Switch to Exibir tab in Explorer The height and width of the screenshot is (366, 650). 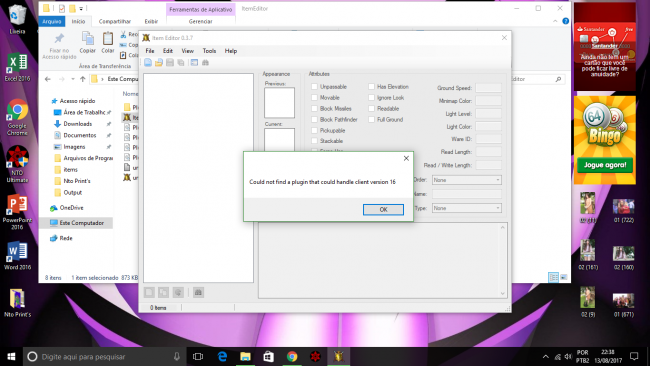[x=151, y=21]
